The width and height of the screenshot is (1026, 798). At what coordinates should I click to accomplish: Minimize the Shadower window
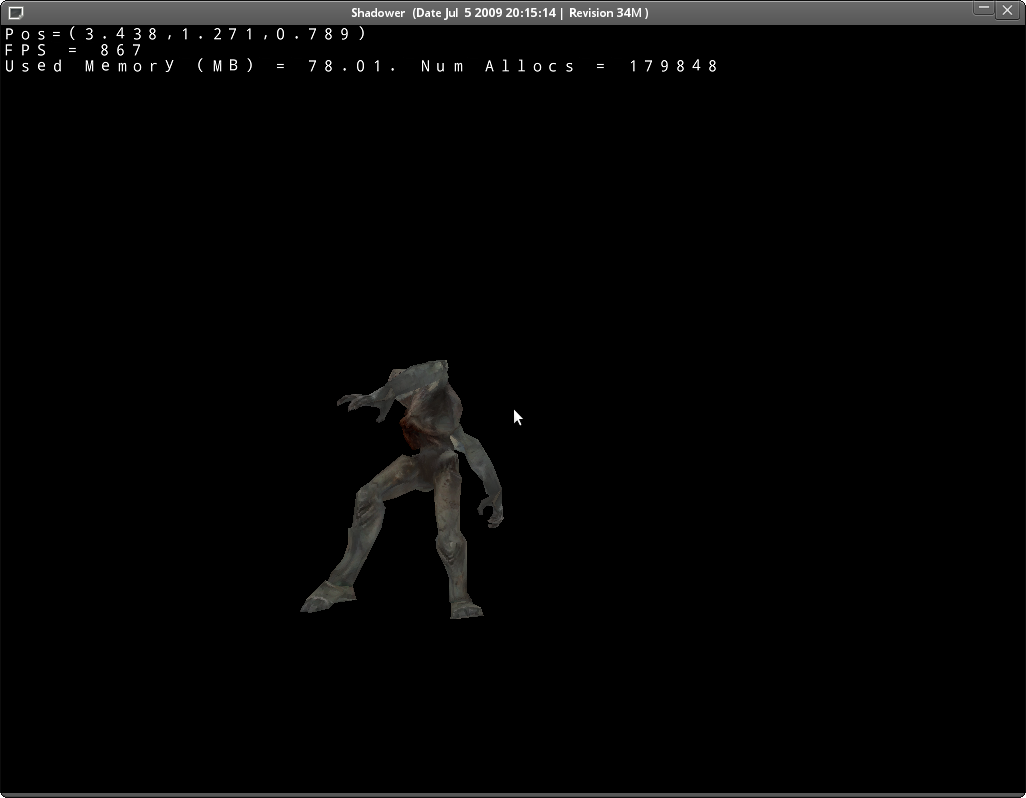pos(983,9)
